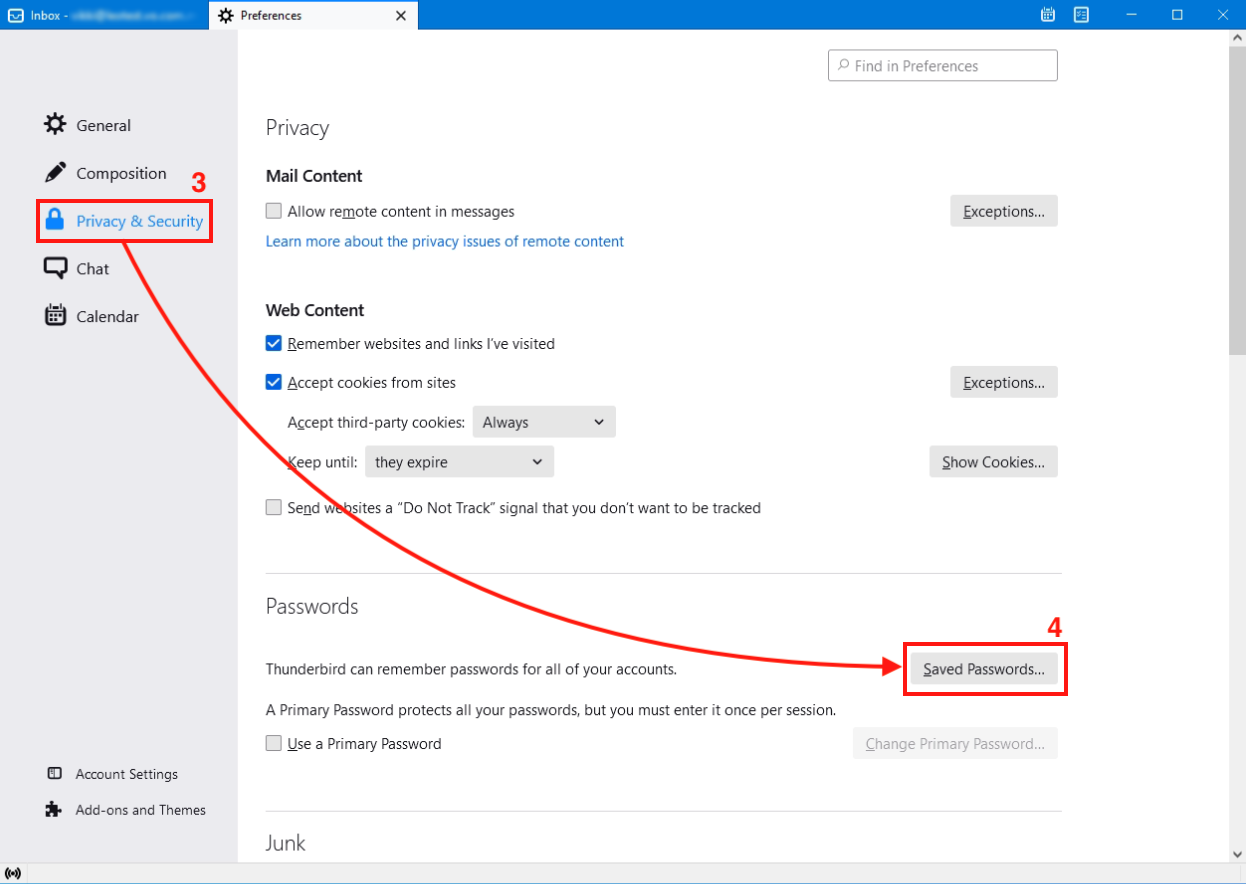This screenshot has width=1246, height=884.
Task: Enable Allow remote content in messages
Action: click(x=274, y=212)
